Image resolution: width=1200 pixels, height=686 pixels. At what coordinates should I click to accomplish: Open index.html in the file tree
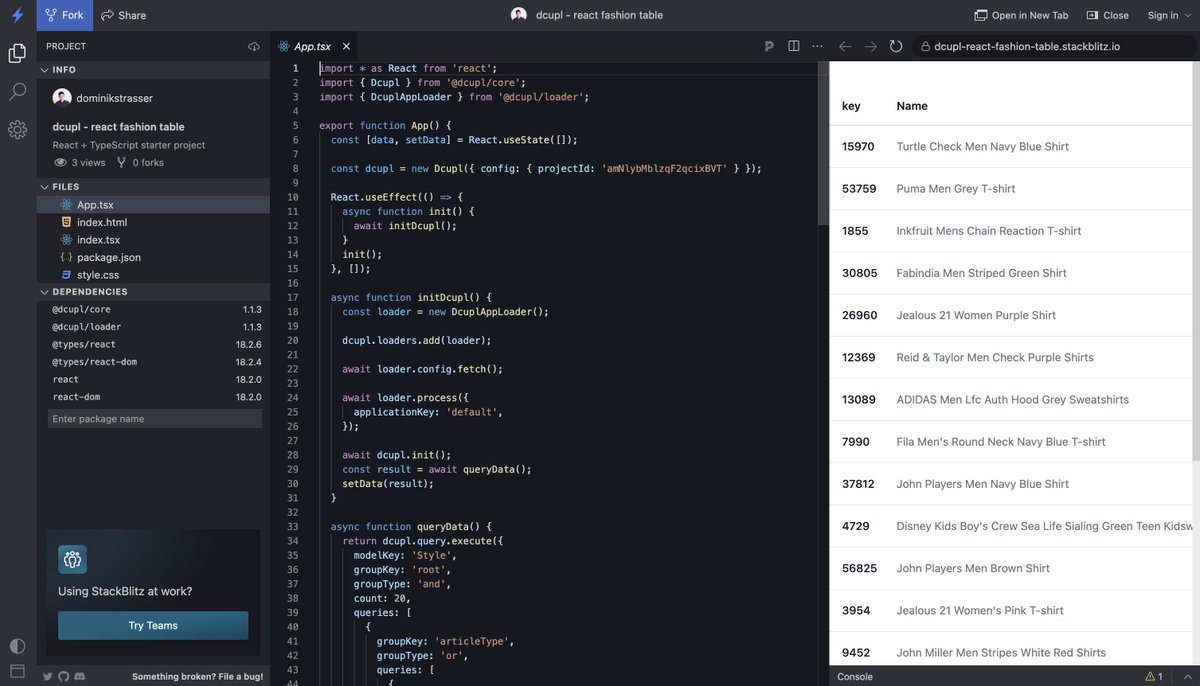[x=154, y=222]
